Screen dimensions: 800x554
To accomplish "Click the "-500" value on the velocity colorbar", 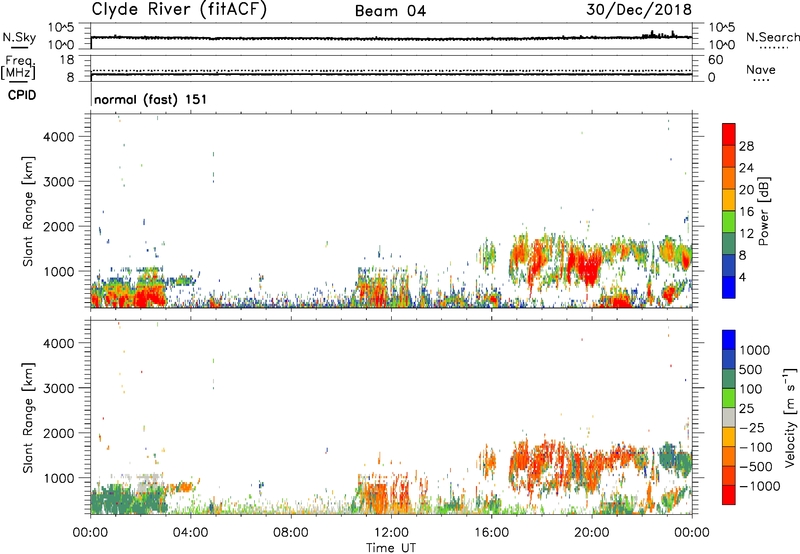I will (x=756, y=467).
